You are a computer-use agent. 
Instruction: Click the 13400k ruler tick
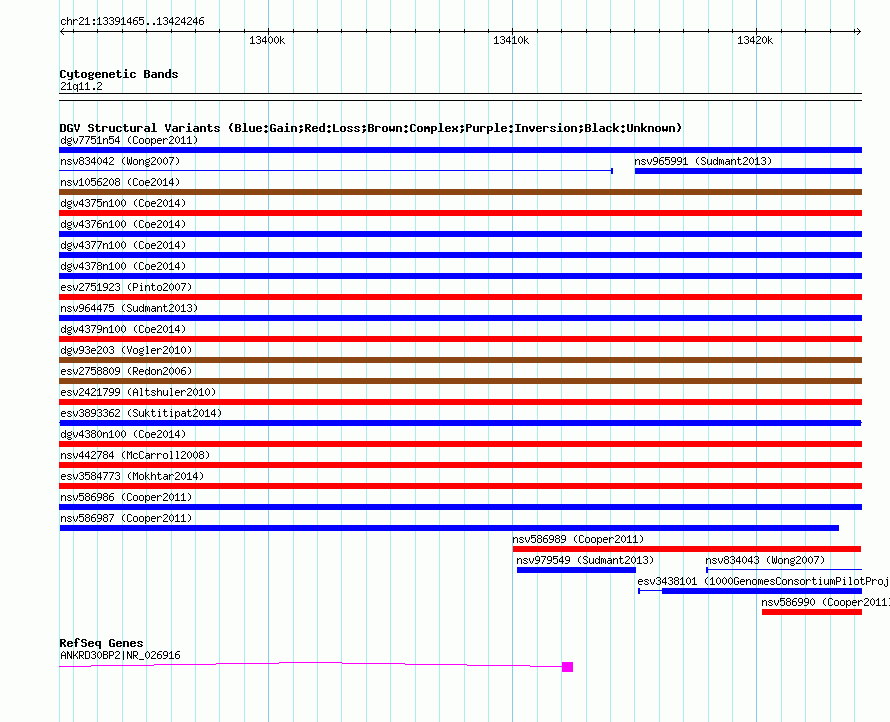(267, 40)
